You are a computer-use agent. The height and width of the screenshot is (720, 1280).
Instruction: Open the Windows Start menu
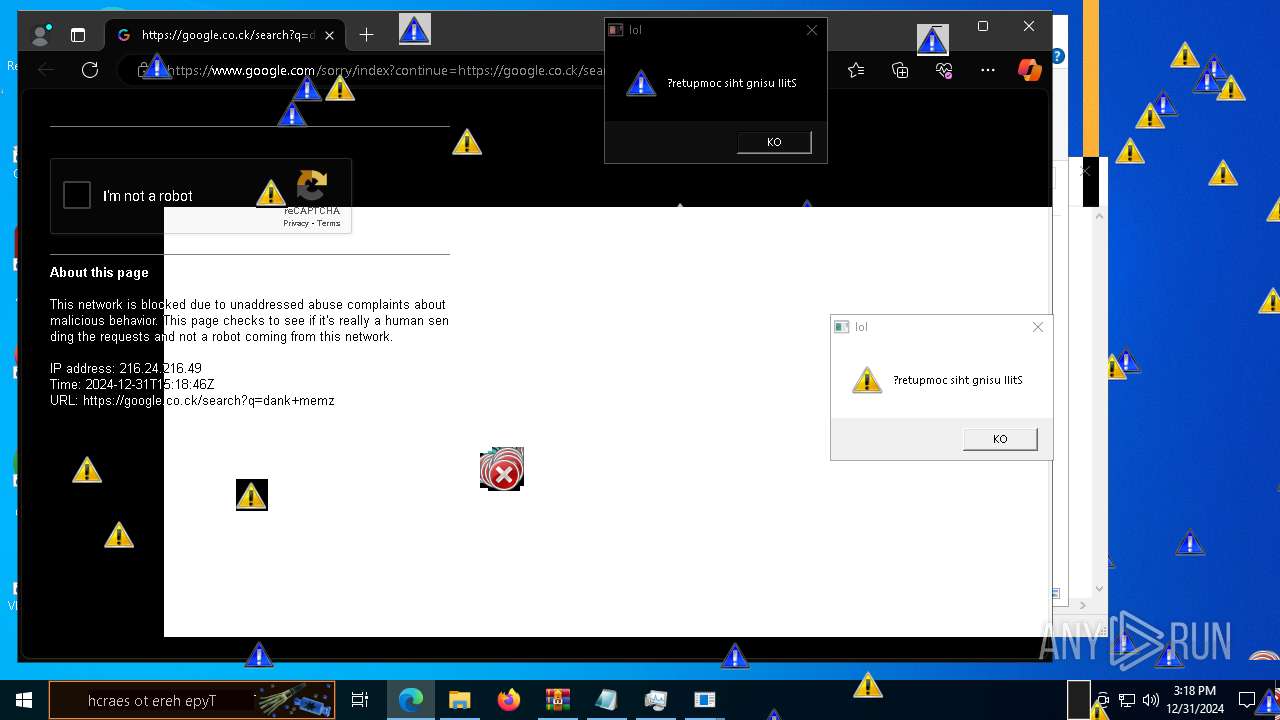(x=24, y=700)
